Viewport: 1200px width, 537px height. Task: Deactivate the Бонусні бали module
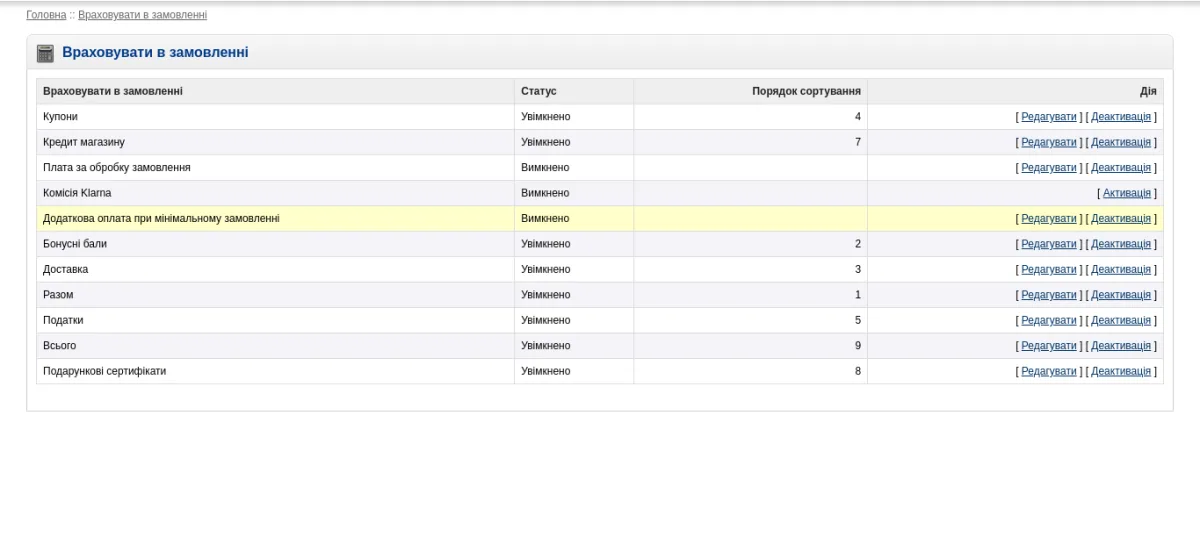[x=1121, y=244]
